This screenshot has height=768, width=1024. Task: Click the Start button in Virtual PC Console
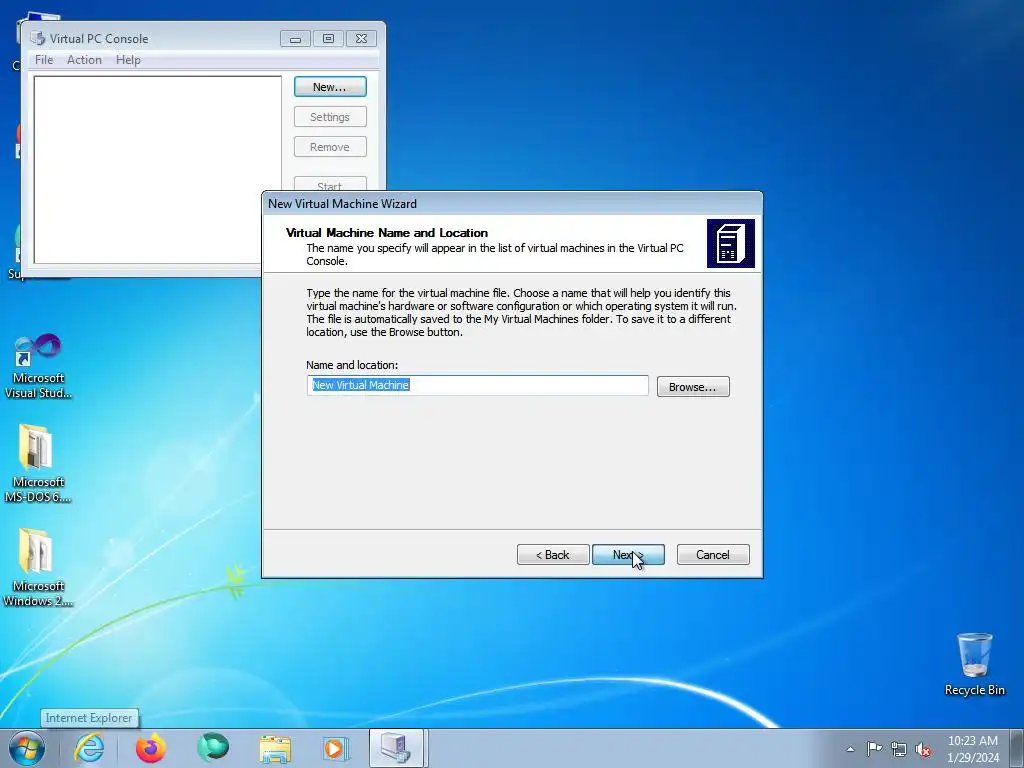click(x=330, y=185)
